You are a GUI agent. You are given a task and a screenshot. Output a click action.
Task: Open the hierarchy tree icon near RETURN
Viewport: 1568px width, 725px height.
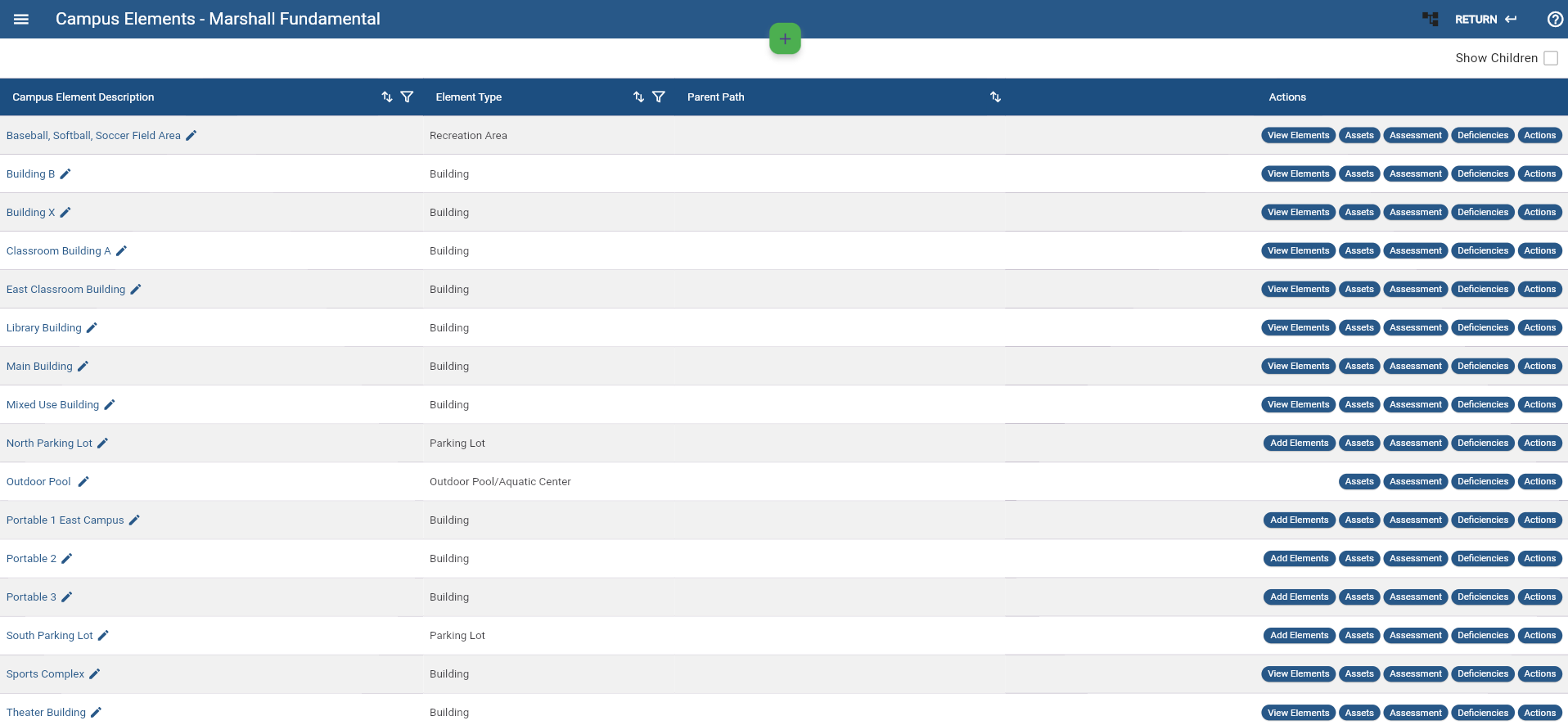[1430, 19]
